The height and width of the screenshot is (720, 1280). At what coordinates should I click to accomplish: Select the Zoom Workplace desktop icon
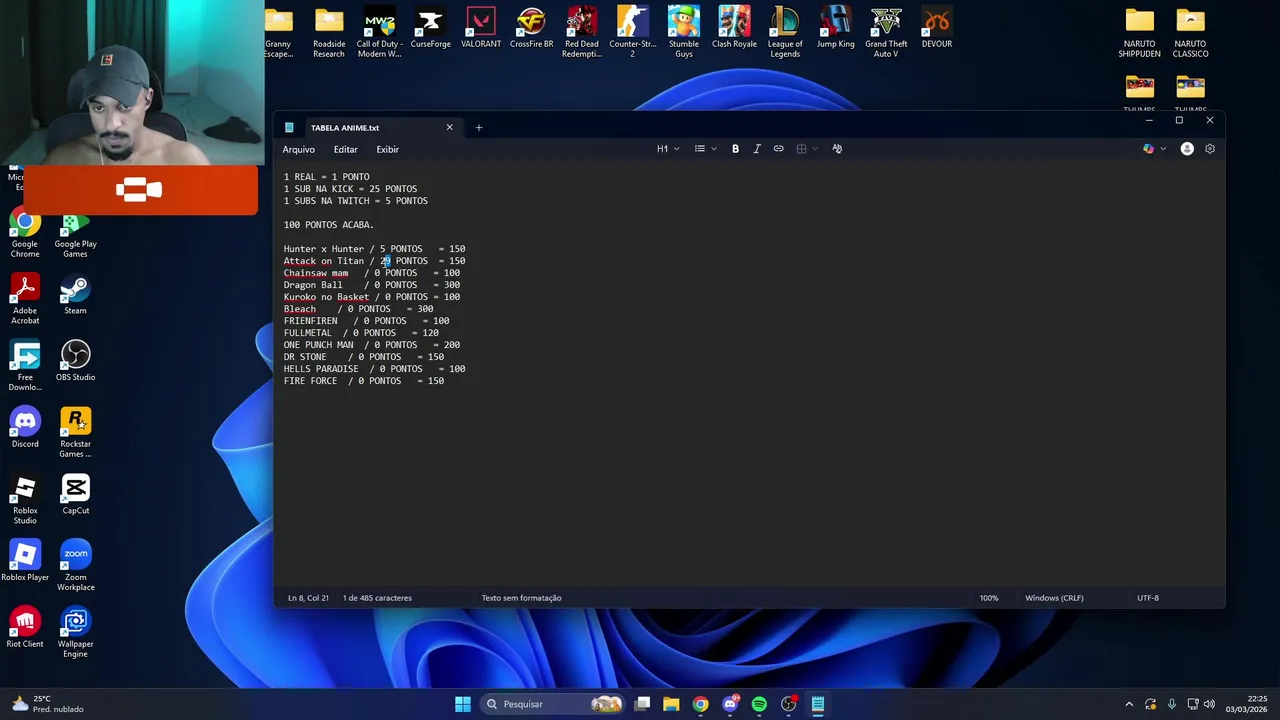75,567
